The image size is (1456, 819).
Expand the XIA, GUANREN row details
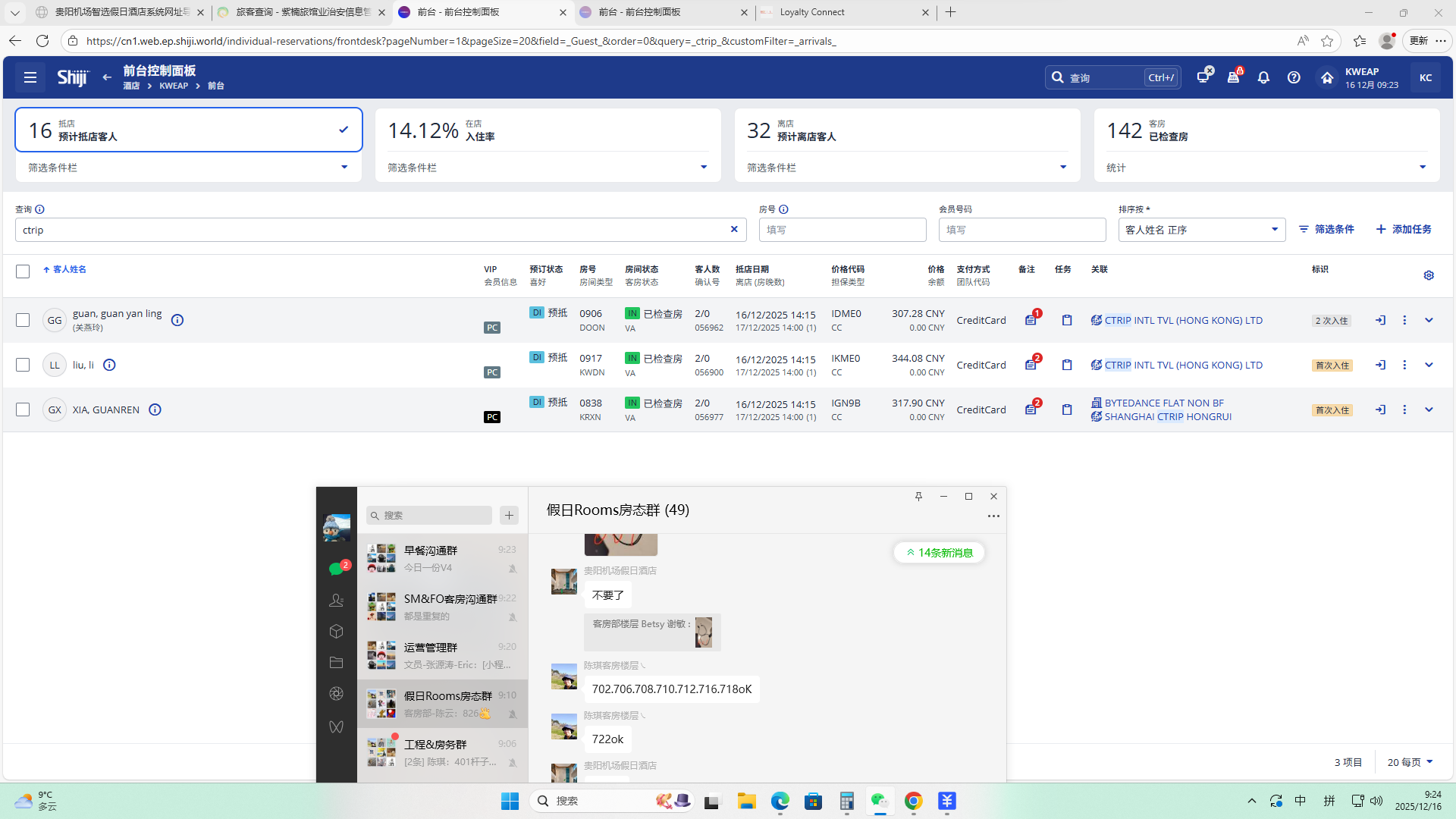point(1429,409)
